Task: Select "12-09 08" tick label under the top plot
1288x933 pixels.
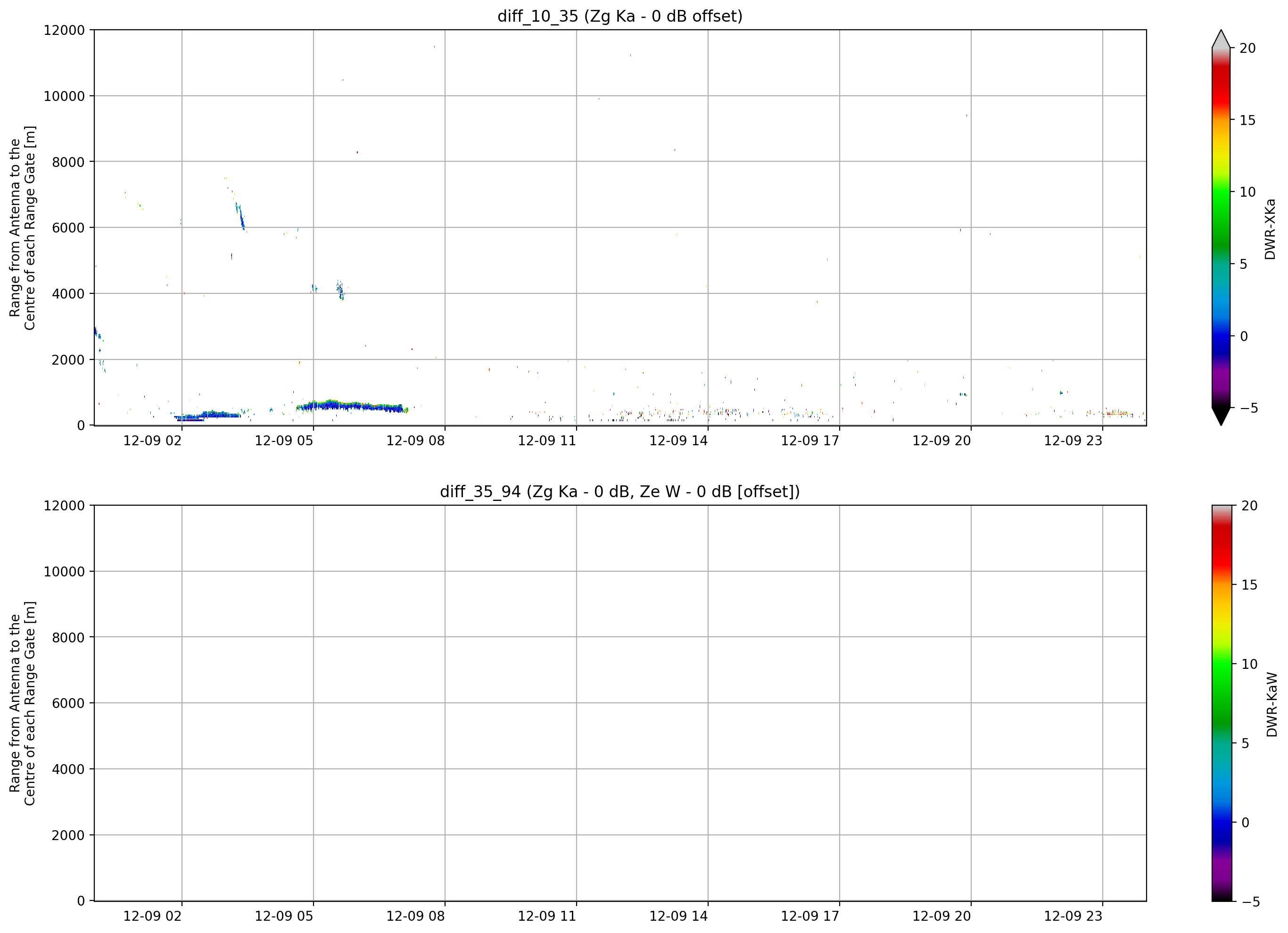Action: [x=416, y=441]
